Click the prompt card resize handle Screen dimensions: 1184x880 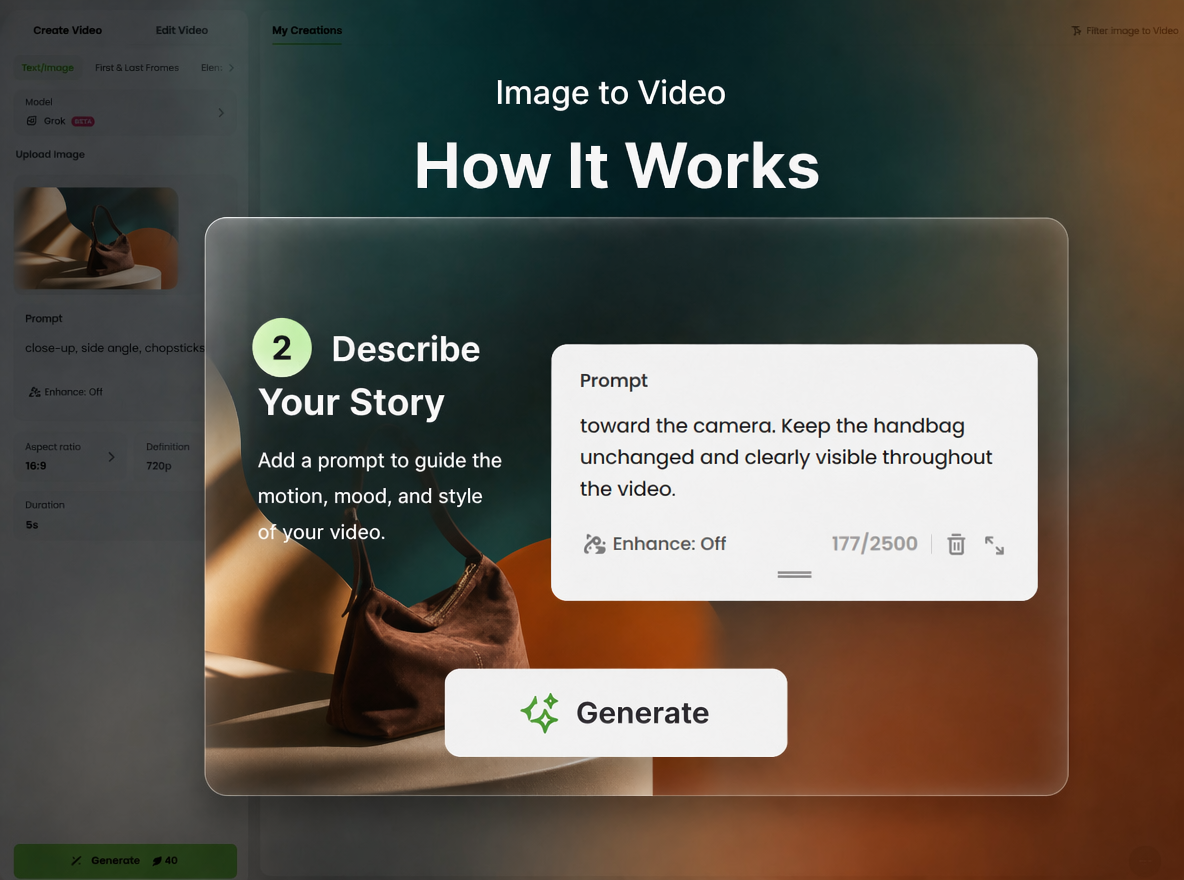[794, 575]
